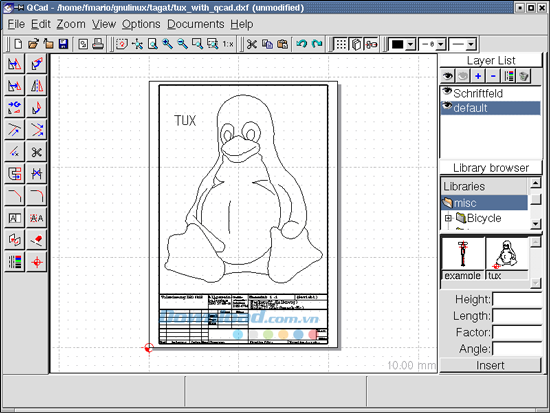Toggle the grid display

(x=341, y=44)
